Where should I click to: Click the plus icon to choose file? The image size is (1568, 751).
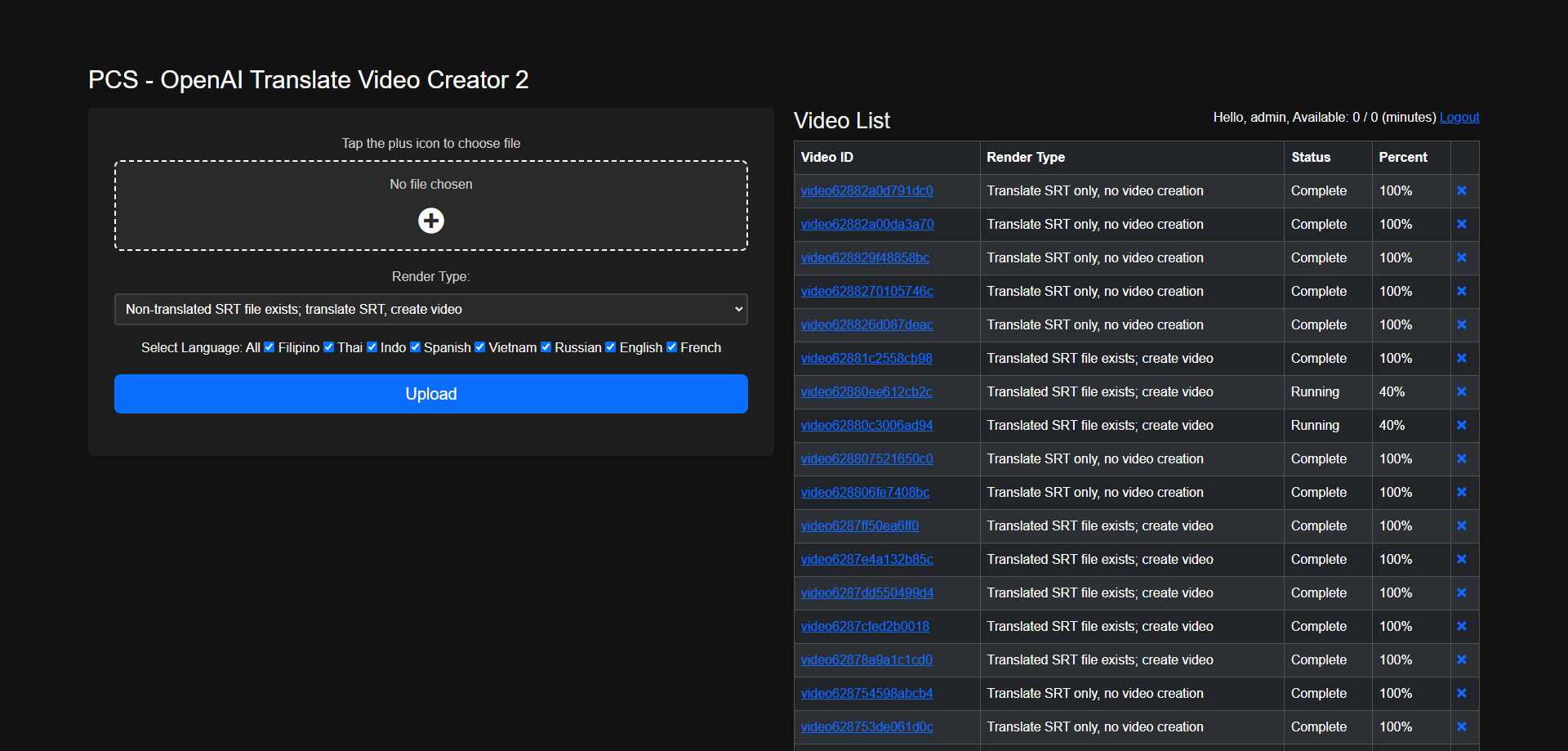coord(431,221)
